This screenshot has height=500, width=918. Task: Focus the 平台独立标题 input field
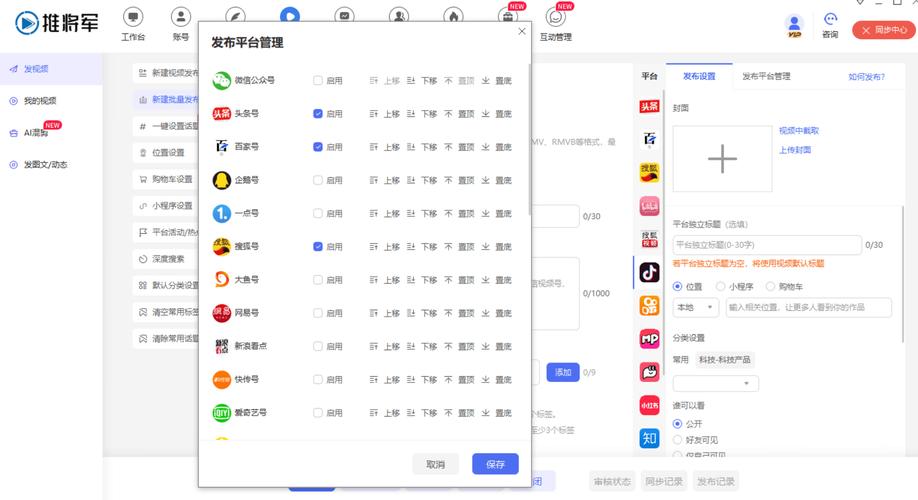[x=767, y=245]
